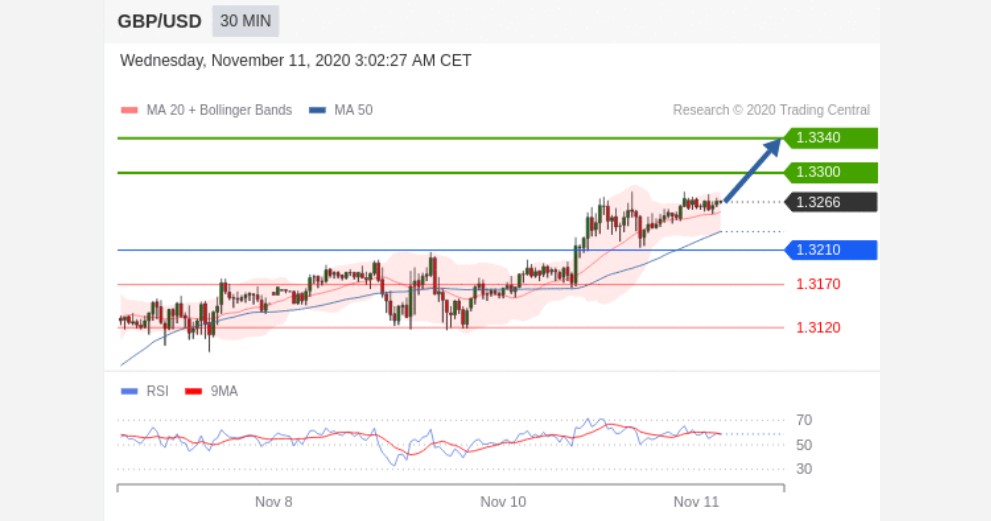
Task: Click the MA 50 blue legend swatch
Action: 317,110
